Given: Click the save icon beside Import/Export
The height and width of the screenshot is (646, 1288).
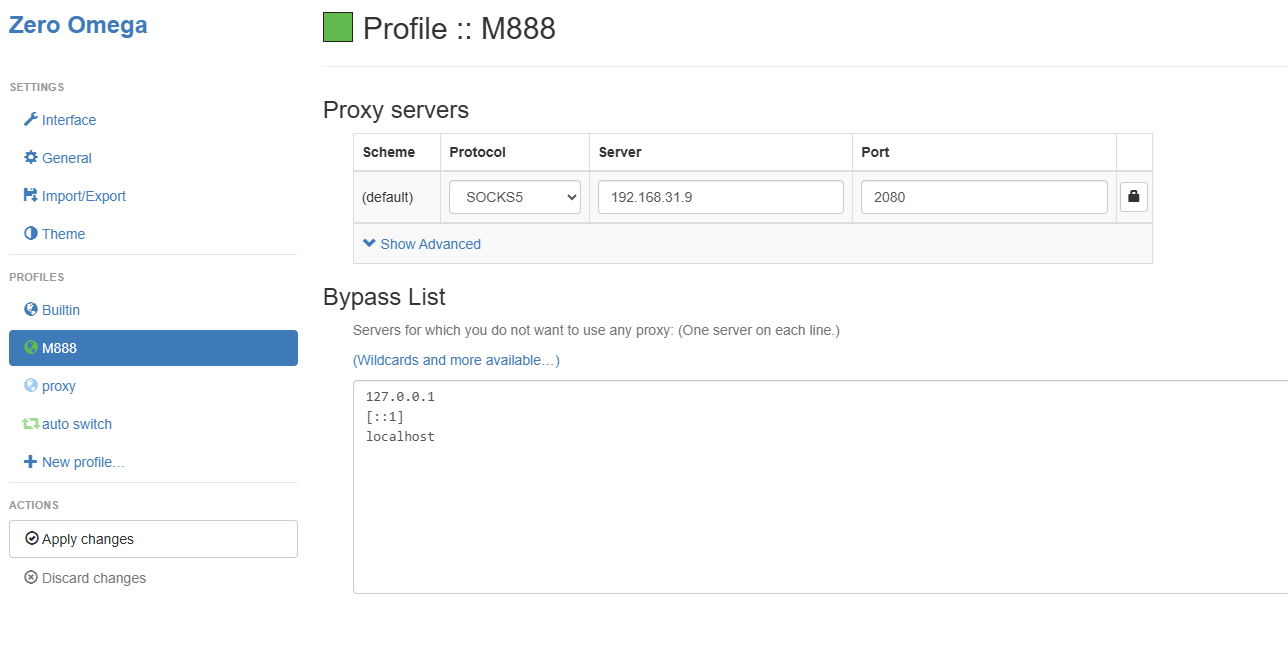Looking at the screenshot, I should 30,196.
